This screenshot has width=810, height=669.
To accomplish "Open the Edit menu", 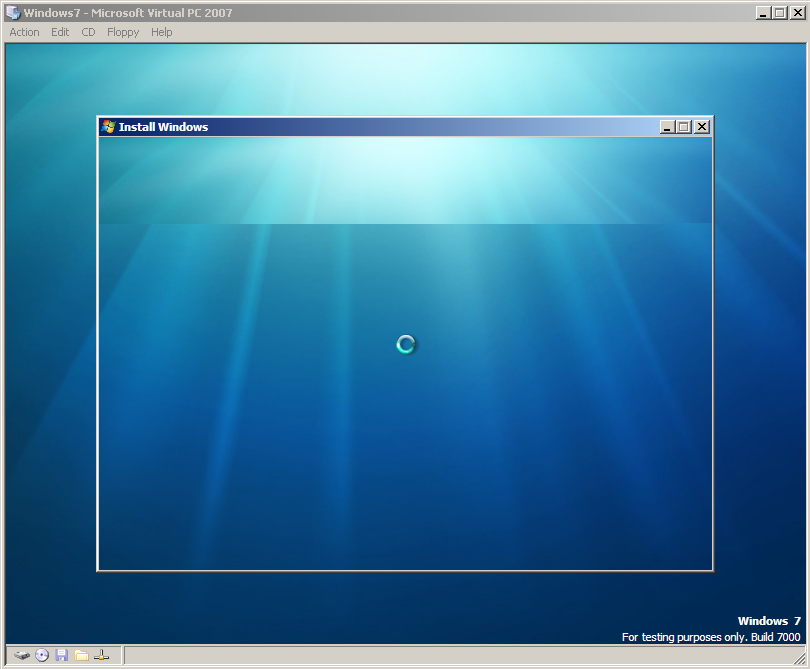I will coord(60,32).
